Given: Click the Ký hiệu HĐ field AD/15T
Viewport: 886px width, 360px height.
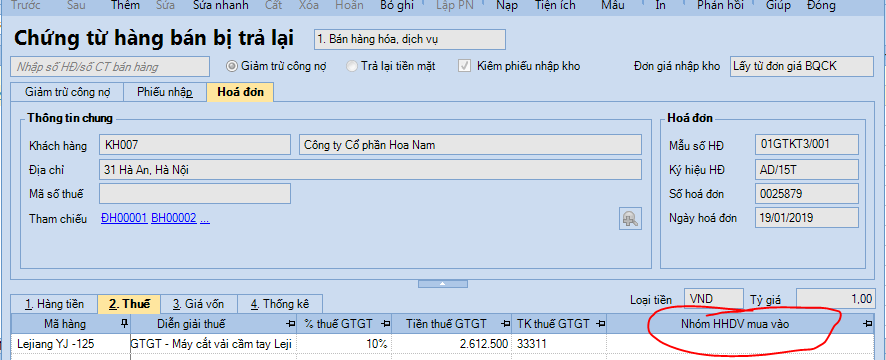Looking at the screenshot, I should [806, 169].
